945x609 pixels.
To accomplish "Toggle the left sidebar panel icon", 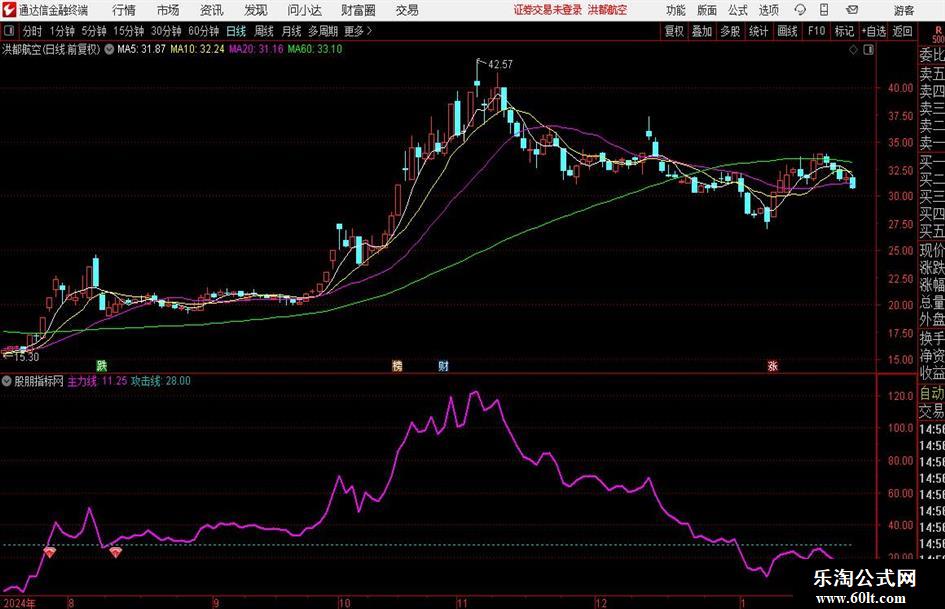I will [8, 31].
